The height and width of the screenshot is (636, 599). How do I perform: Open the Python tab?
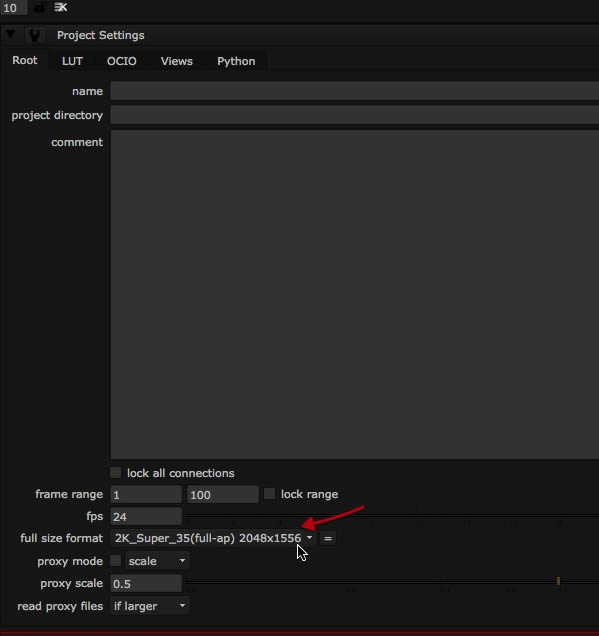236,61
